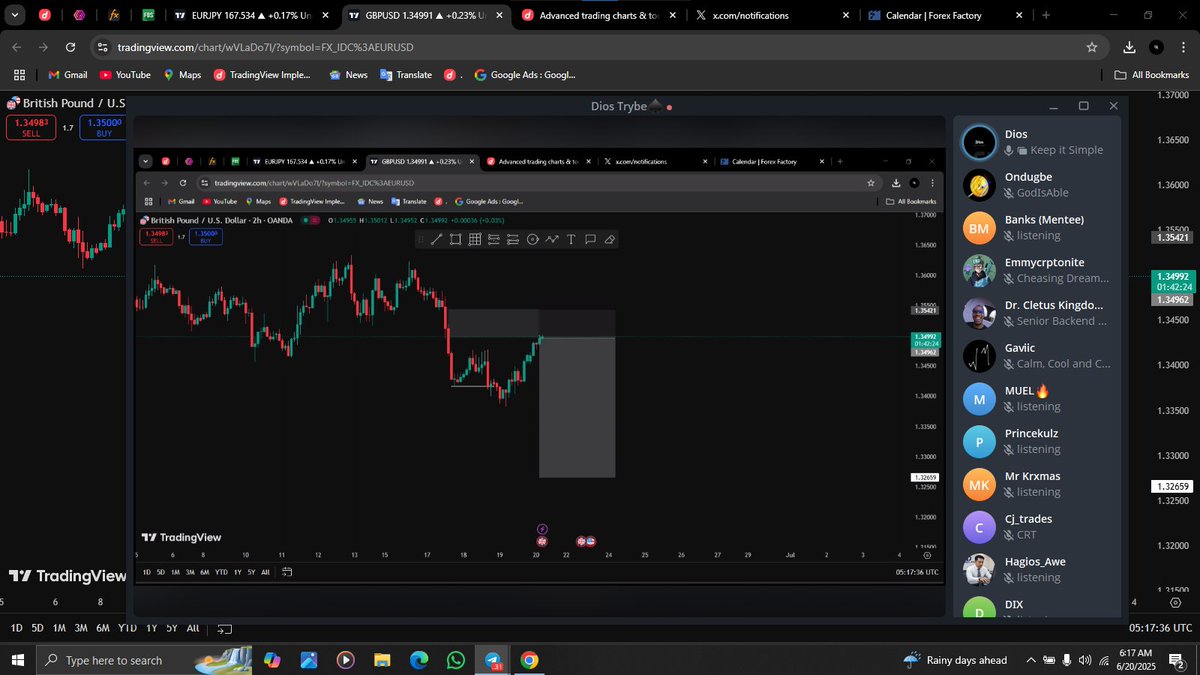Open the Translate bookmark

pos(406,75)
